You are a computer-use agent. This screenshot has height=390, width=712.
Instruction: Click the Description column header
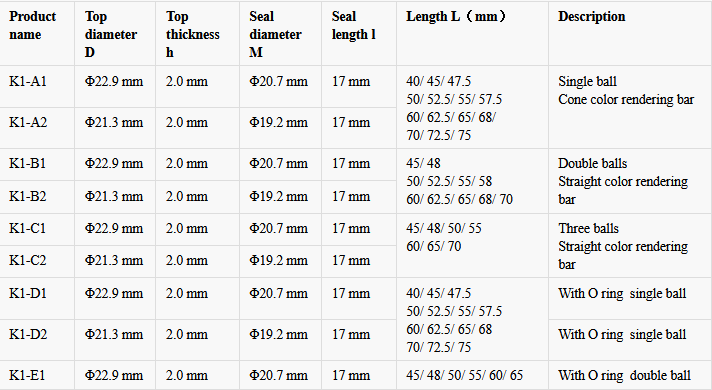[592, 17]
